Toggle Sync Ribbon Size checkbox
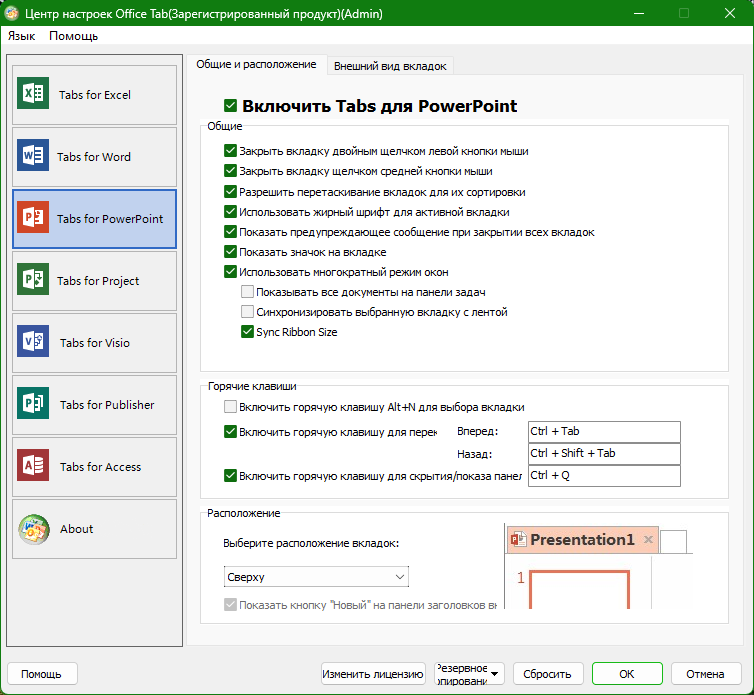This screenshot has width=754, height=695. click(x=247, y=332)
